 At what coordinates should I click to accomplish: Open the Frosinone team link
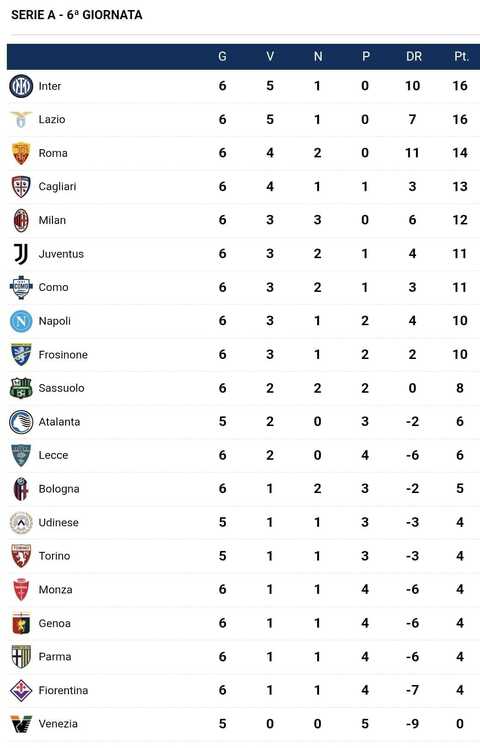[63, 354]
